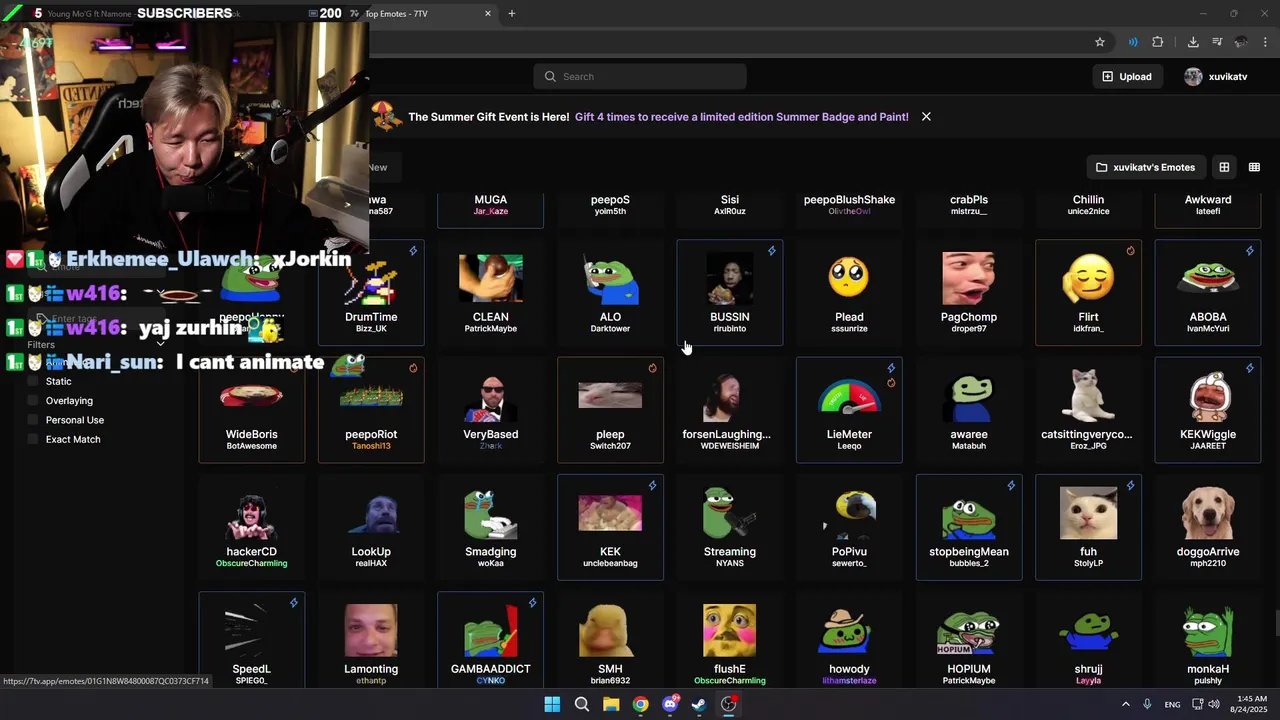Open the Gift 4 times Summer Badge link

tap(741, 117)
